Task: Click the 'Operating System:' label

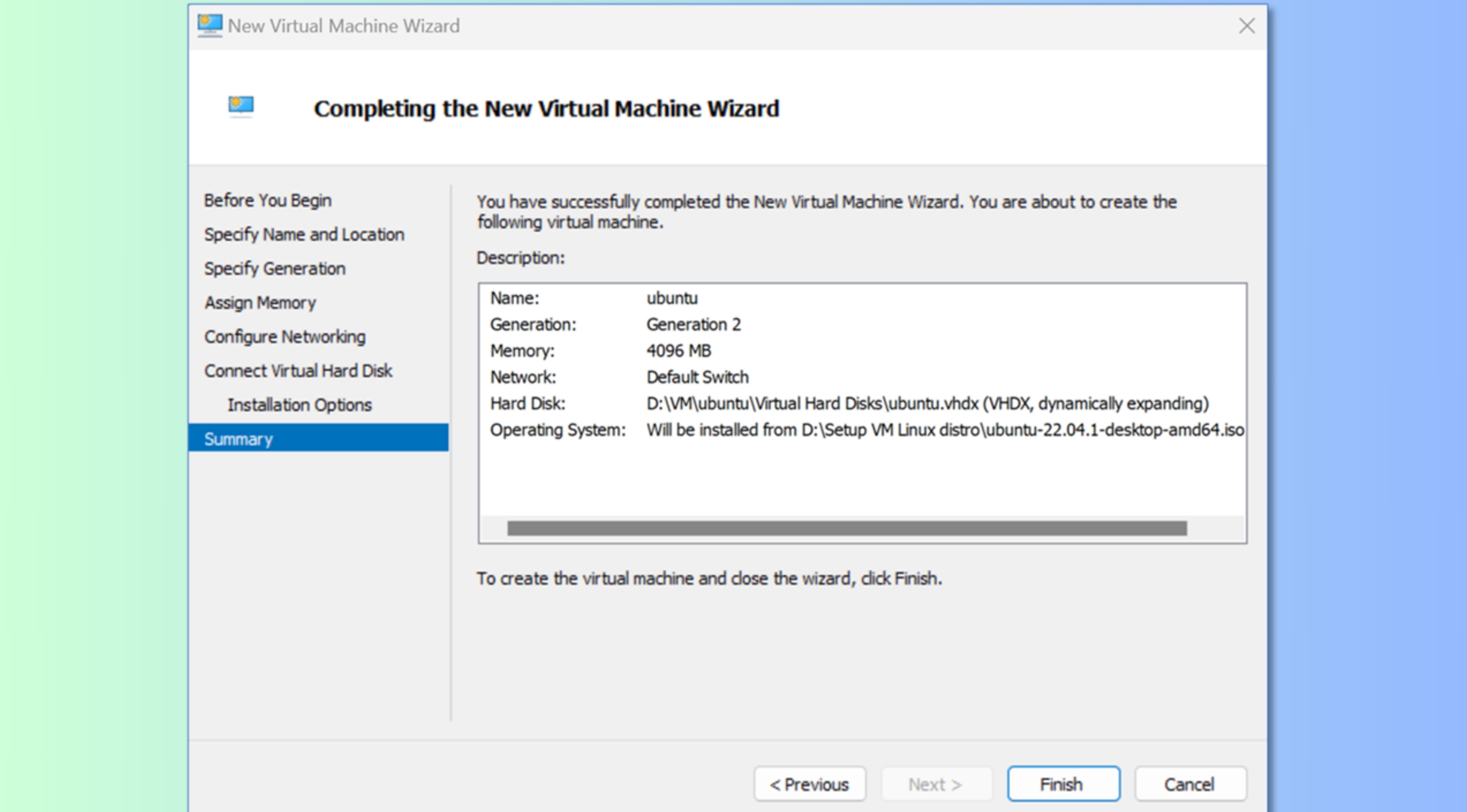Action: [x=558, y=430]
